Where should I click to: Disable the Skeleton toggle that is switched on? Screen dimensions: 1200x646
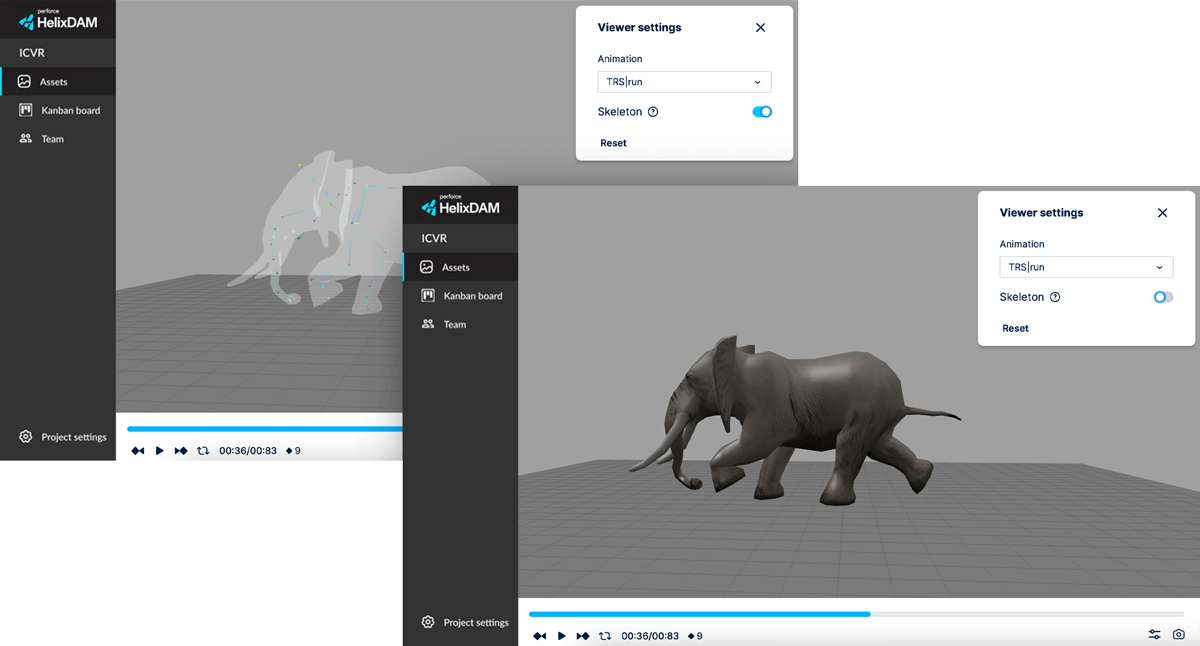click(761, 112)
